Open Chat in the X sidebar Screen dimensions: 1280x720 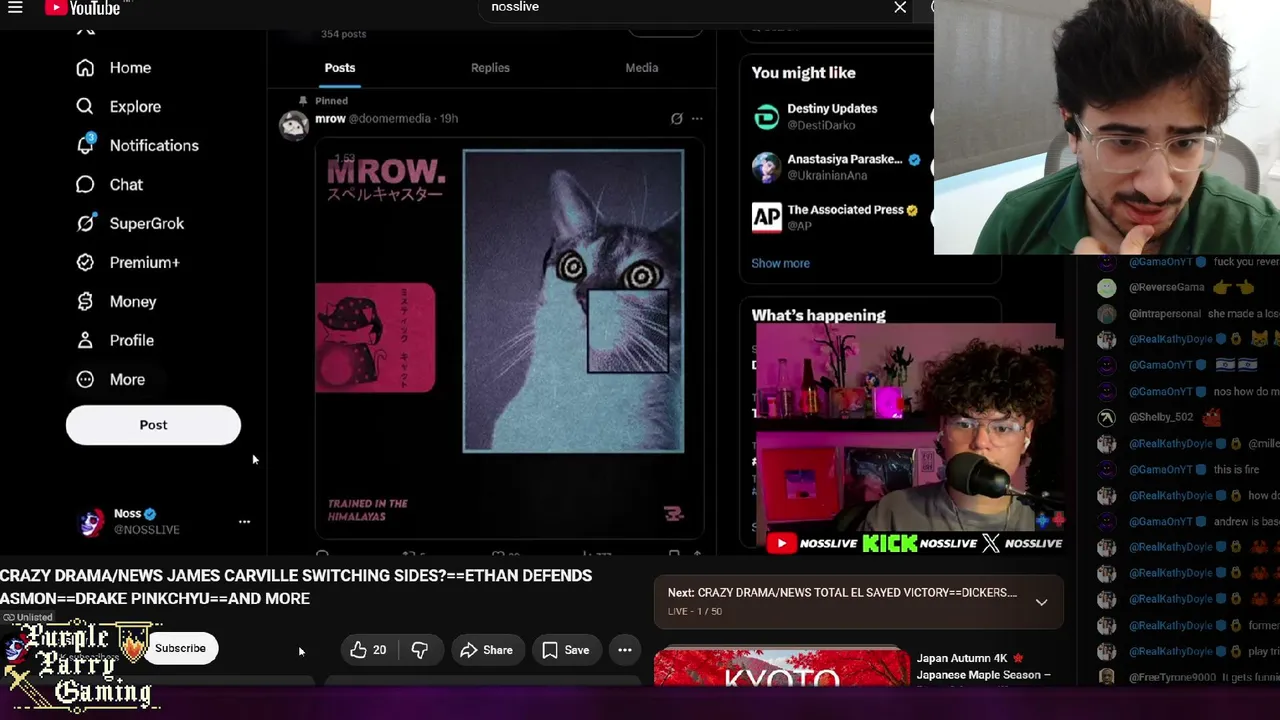tap(110, 185)
